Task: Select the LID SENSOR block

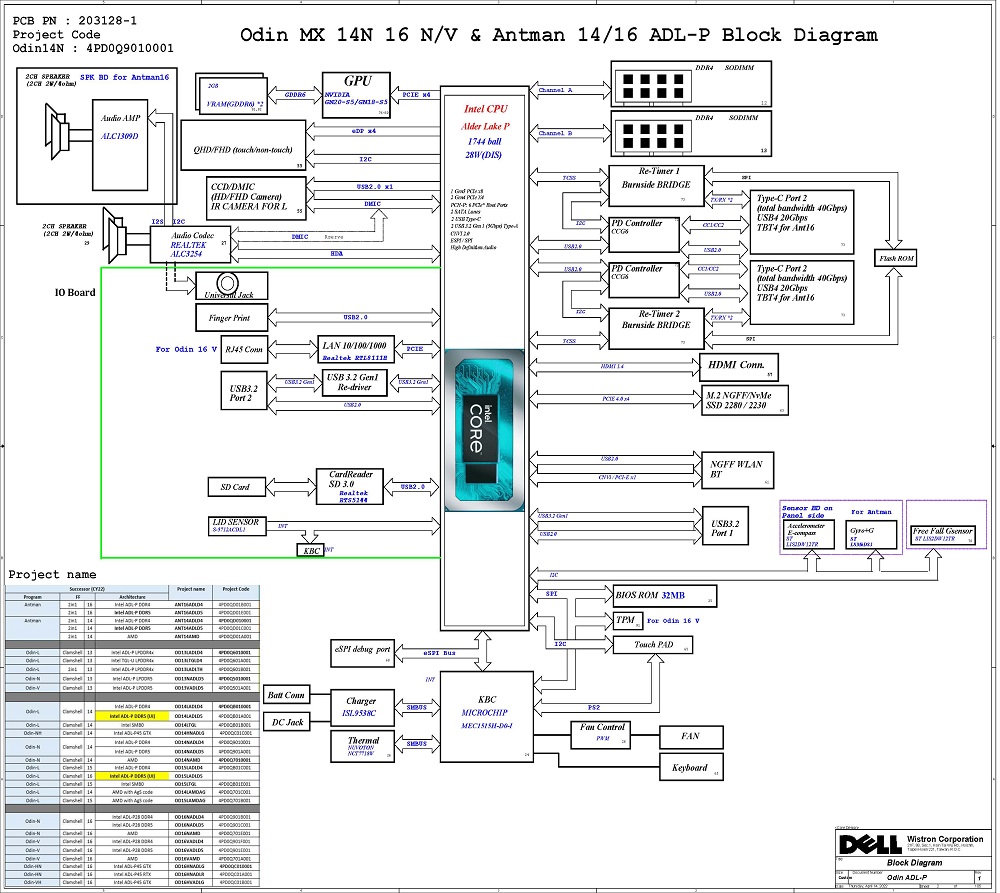Action: (237, 526)
